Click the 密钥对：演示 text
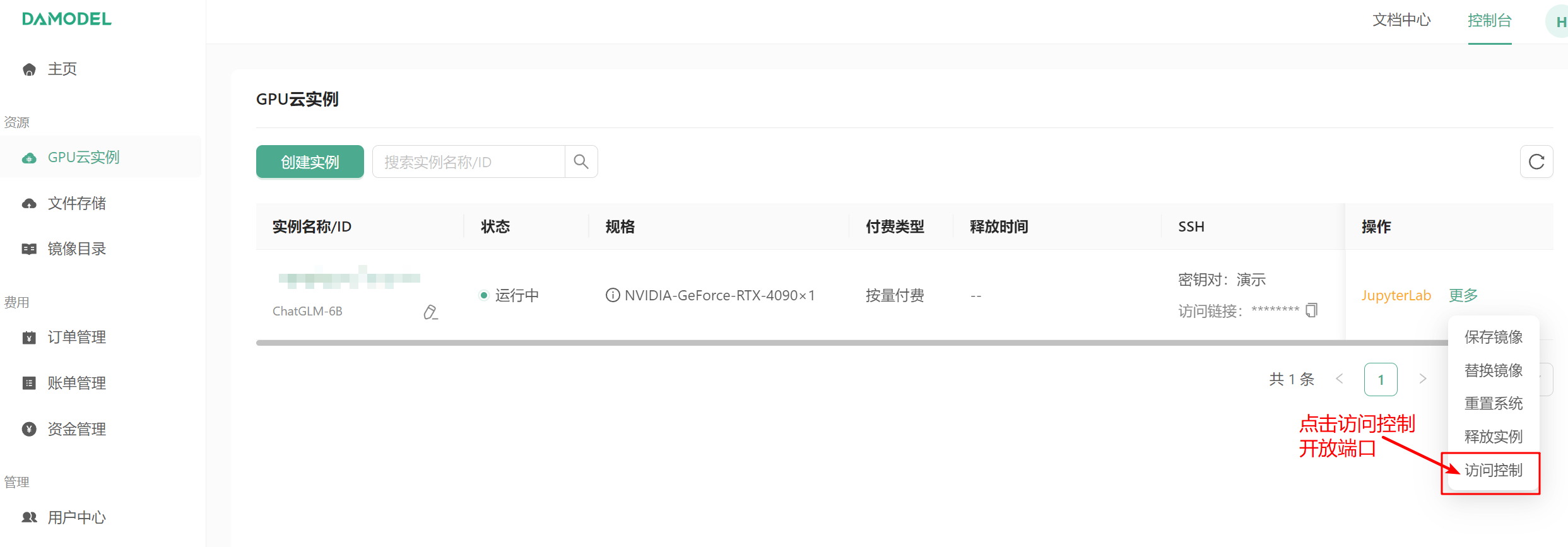1568x547 pixels. coord(1222,279)
